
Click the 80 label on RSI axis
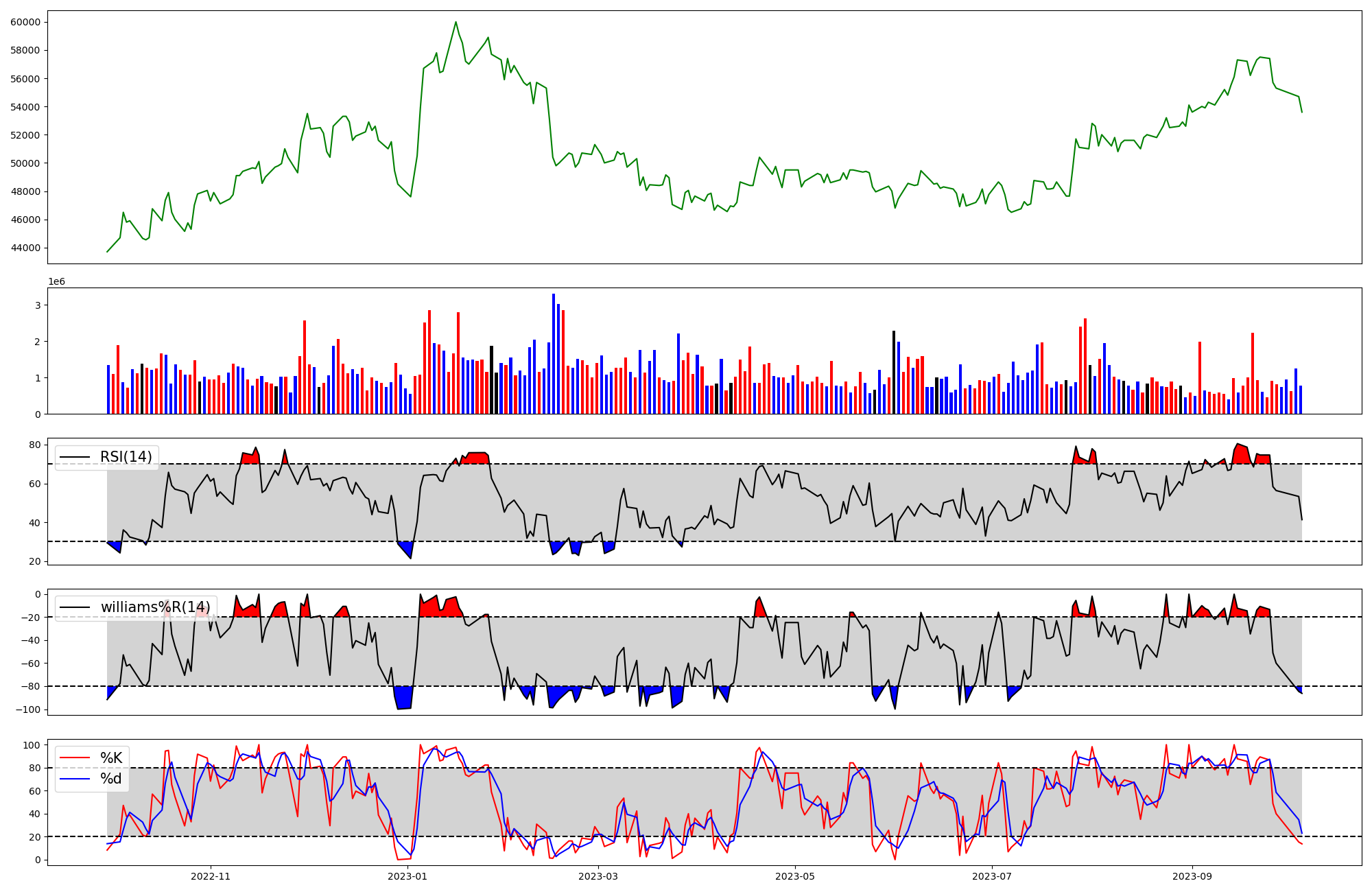[35, 445]
